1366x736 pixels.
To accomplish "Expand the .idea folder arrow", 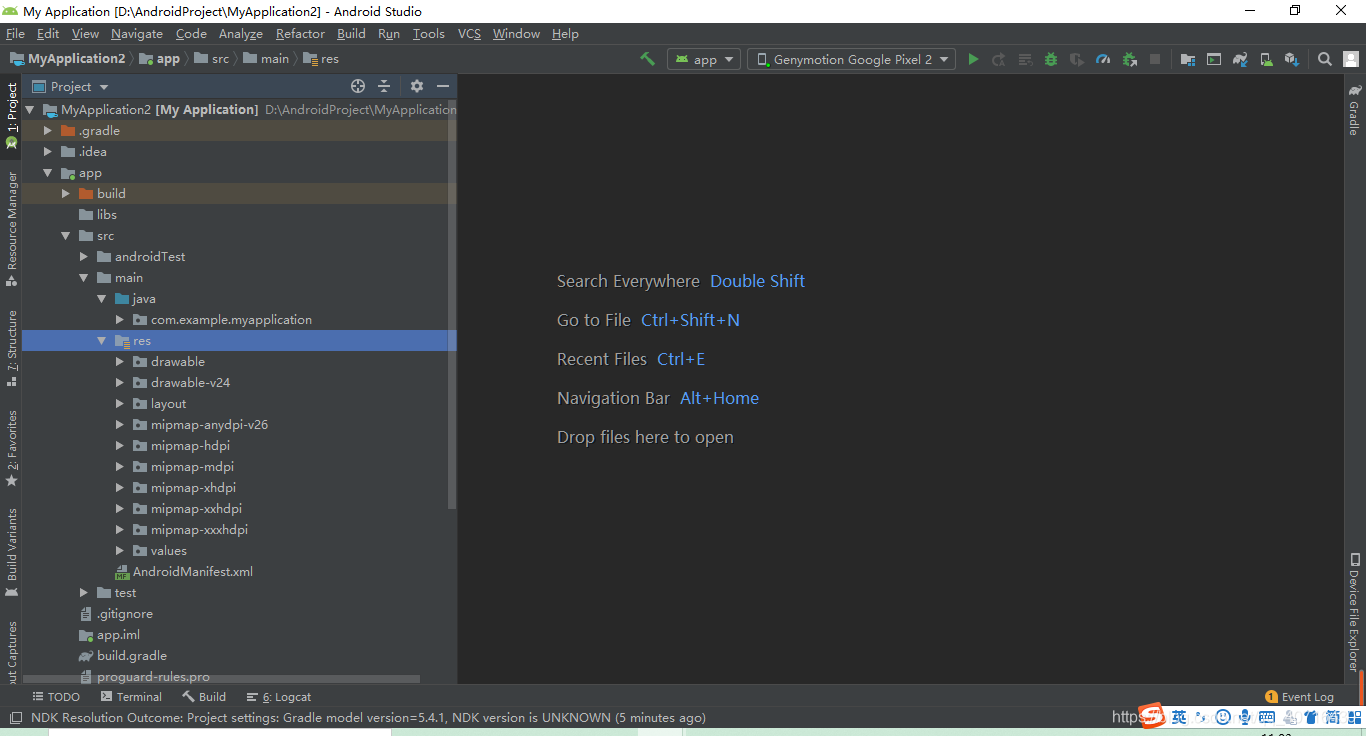I will [47, 151].
